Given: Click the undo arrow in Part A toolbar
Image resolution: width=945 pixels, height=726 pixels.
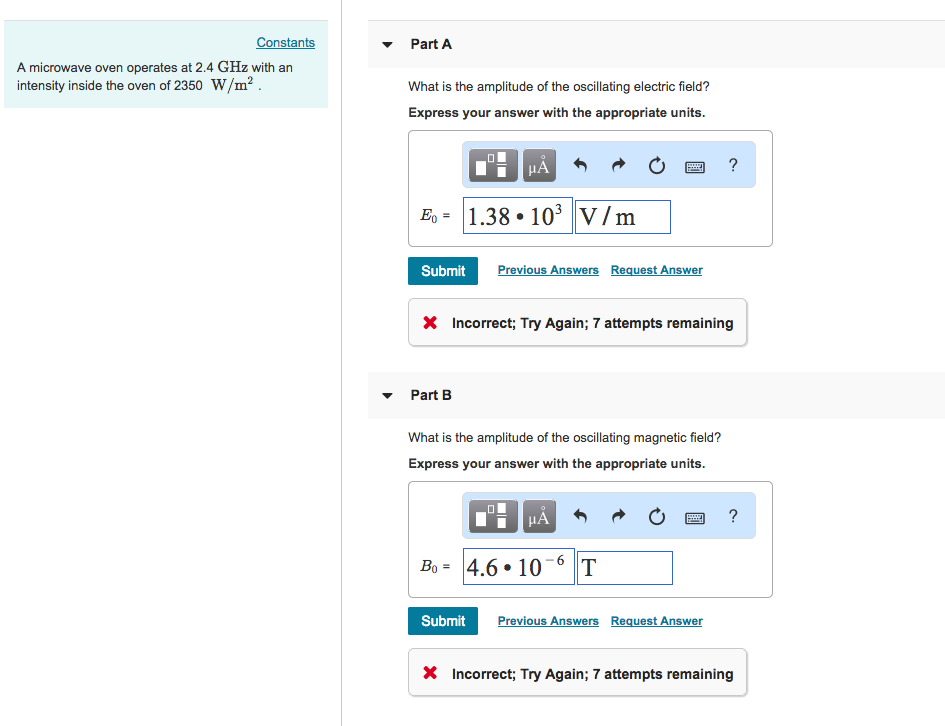Looking at the screenshot, I should pos(580,166).
